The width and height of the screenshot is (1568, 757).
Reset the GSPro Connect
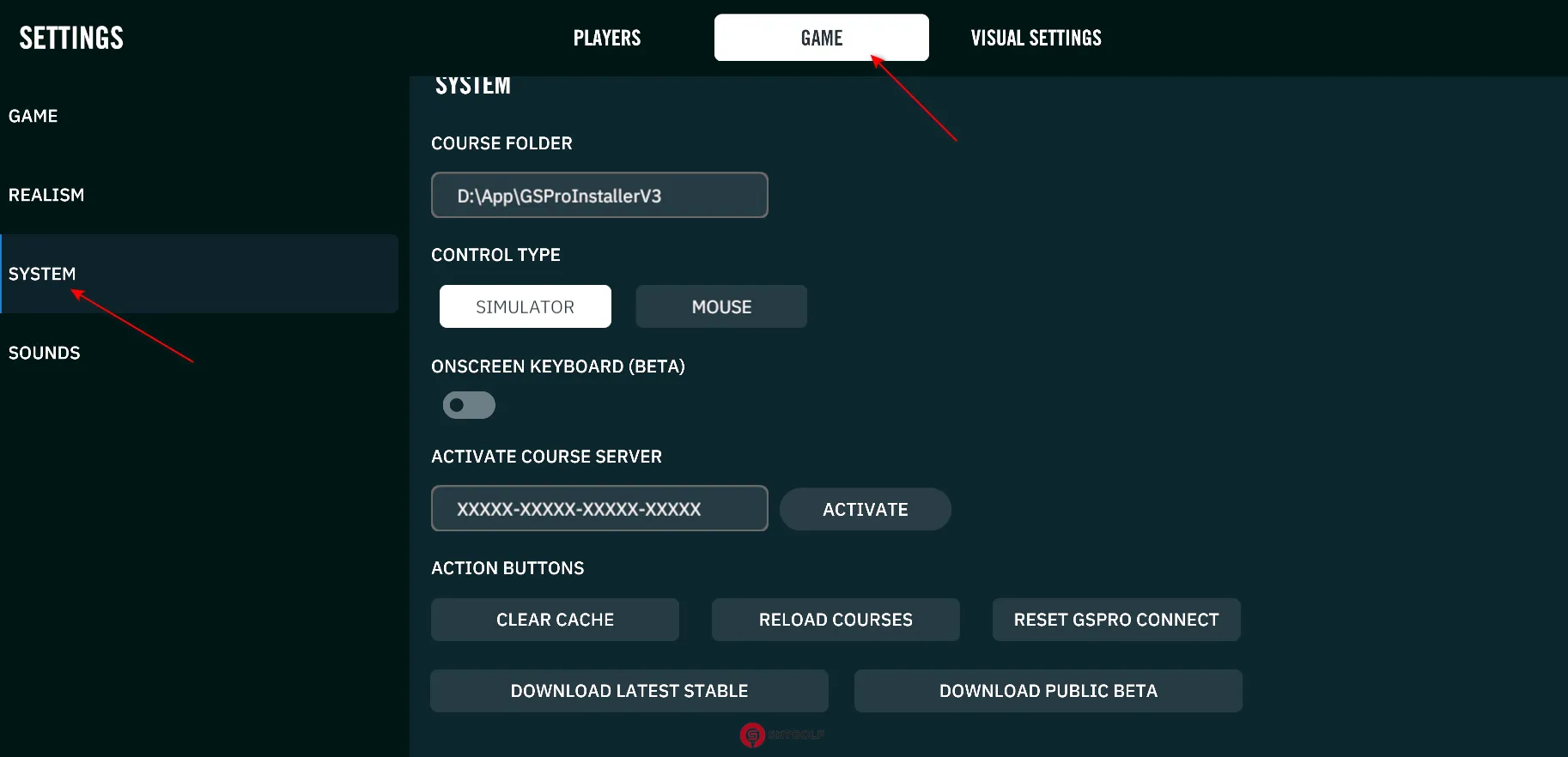click(1115, 620)
